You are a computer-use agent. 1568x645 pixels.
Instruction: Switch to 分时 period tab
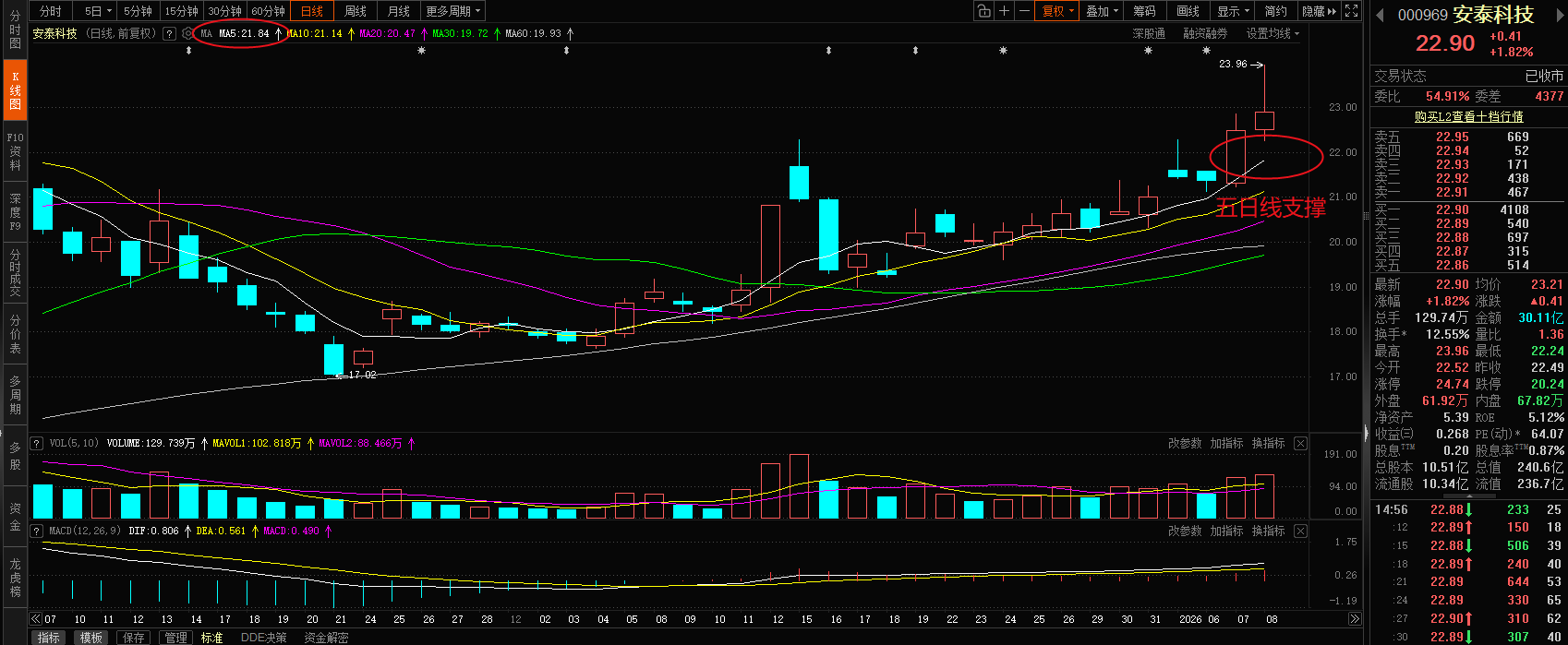pos(51,11)
